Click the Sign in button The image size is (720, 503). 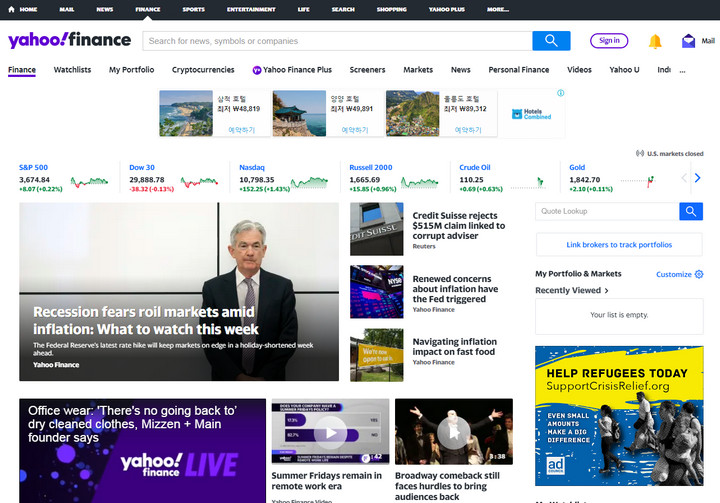[x=609, y=40]
